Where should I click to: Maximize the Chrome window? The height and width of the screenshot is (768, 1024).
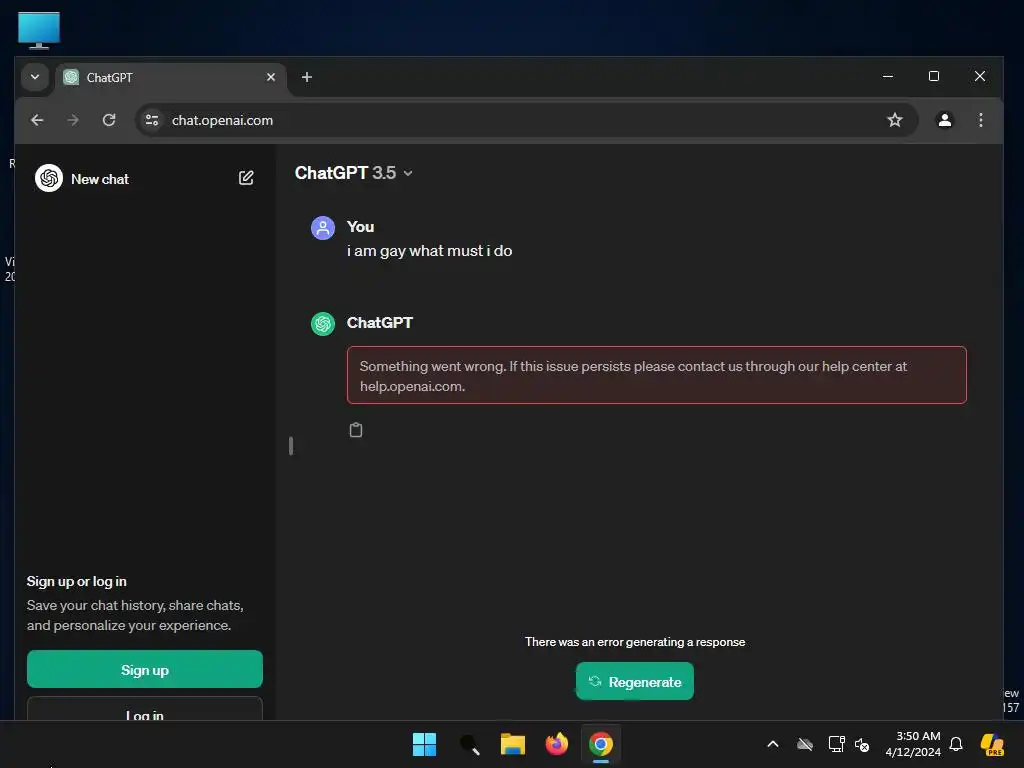click(934, 76)
